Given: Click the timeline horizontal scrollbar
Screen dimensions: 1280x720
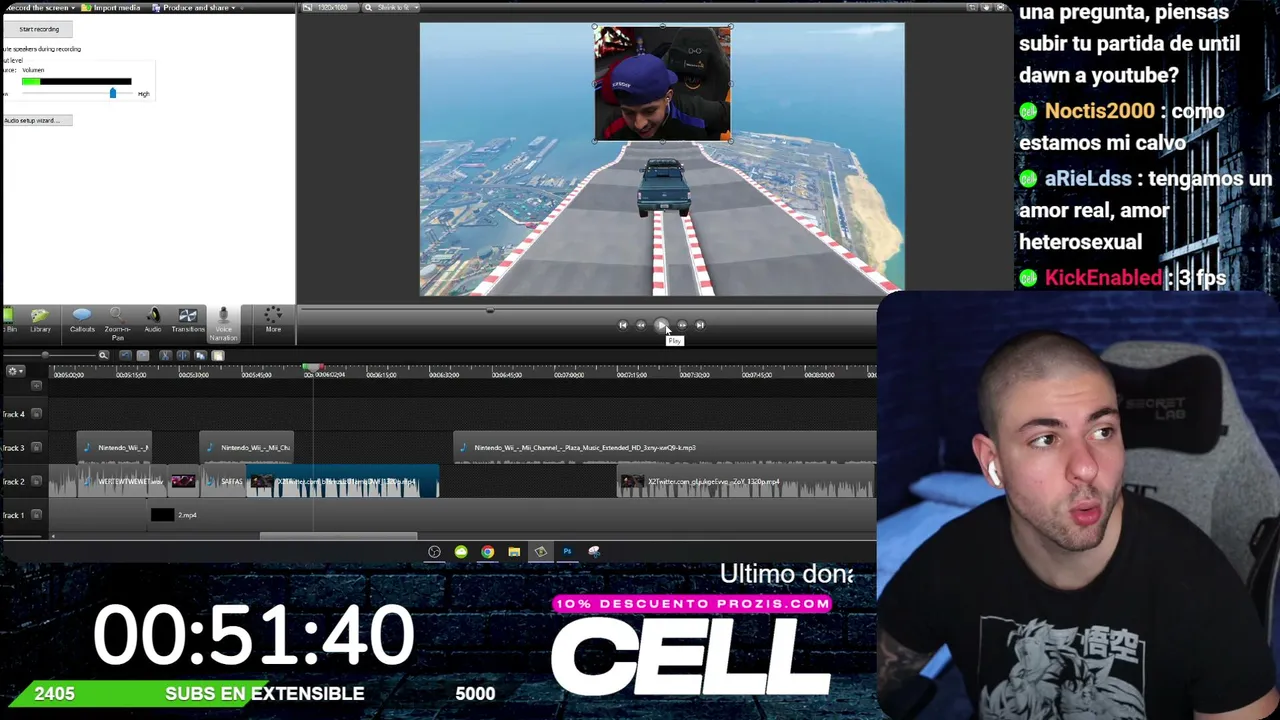Looking at the screenshot, I should [x=338, y=536].
